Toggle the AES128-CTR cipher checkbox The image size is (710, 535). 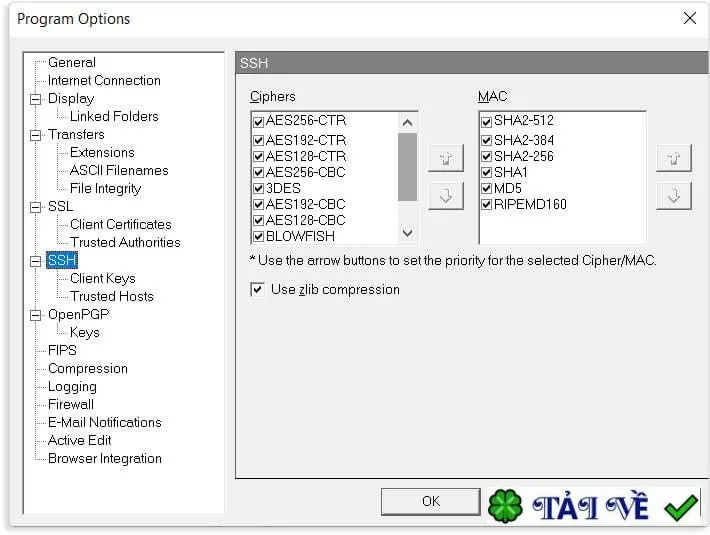pos(259,157)
